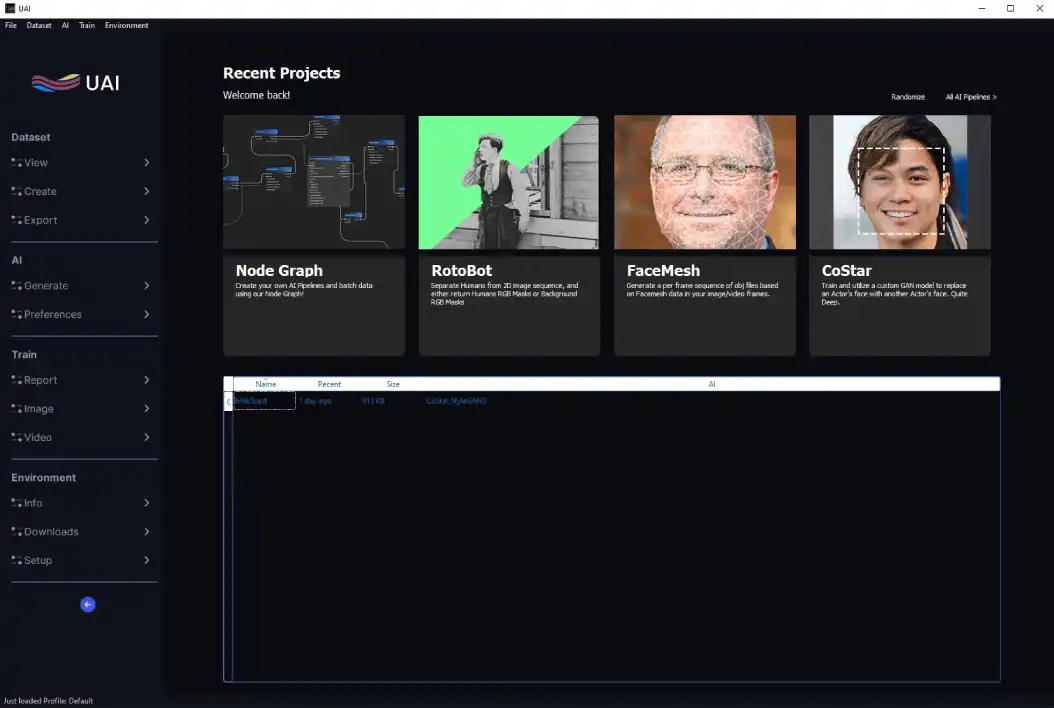Viewport: 1054px width, 708px height.
Task: Expand the Info chevron under Environment
Action: [146, 503]
